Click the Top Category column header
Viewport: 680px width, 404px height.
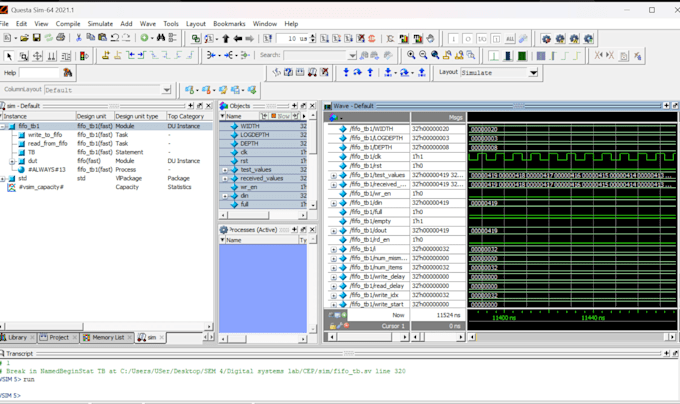(190, 116)
